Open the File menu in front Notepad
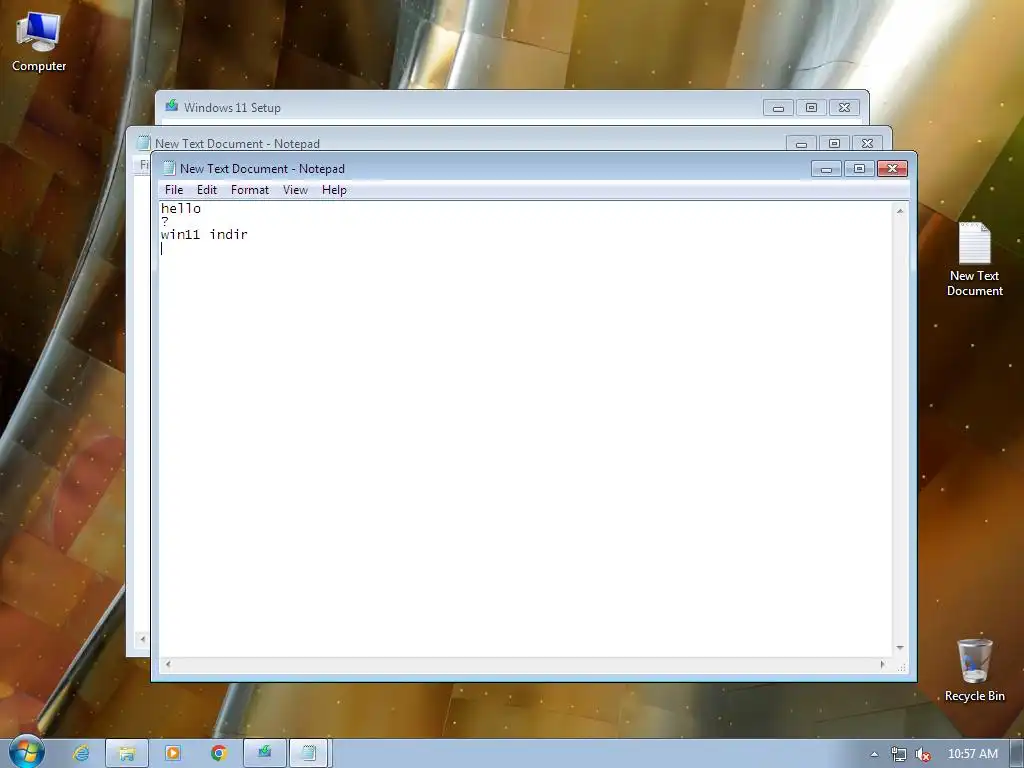This screenshot has height=768, width=1024. (174, 190)
